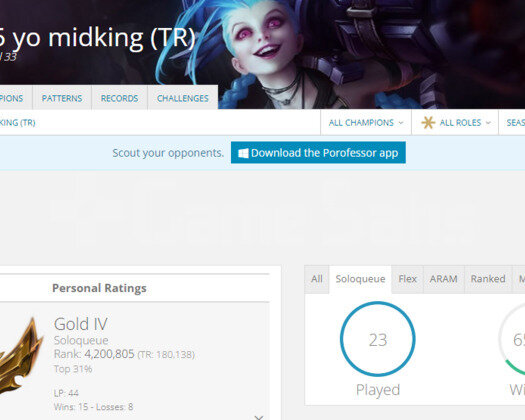The width and height of the screenshot is (525, 420).
Task: Select the All queue tab
Action: [317, 279]
